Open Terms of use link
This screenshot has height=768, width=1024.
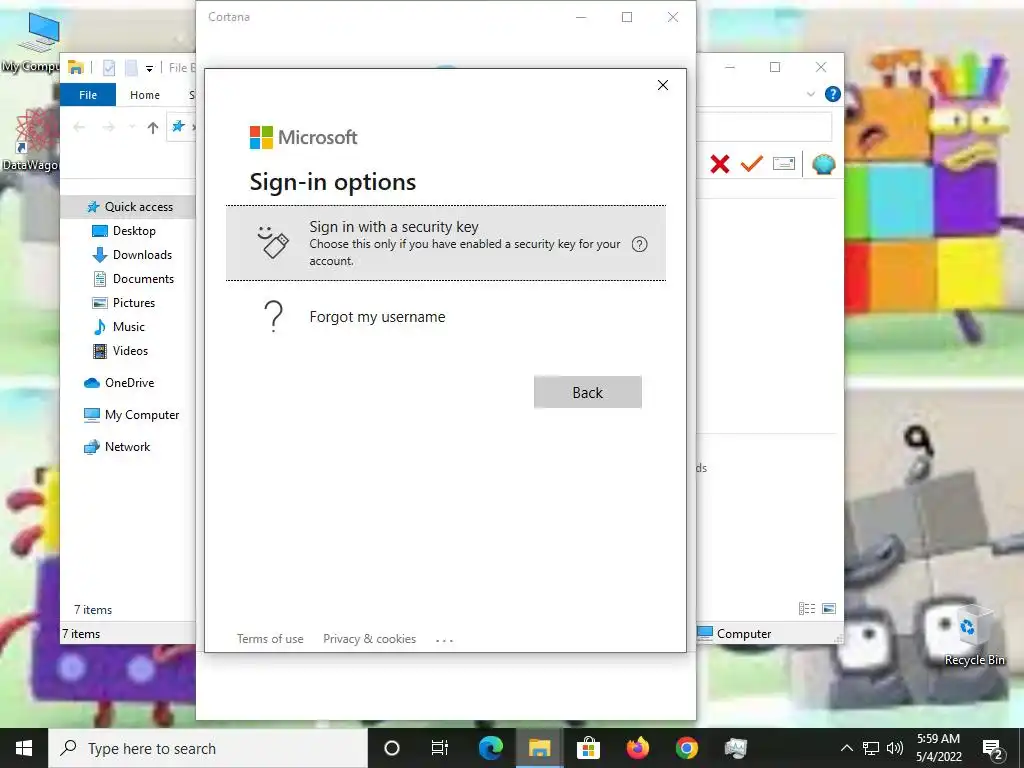point(270,639)
